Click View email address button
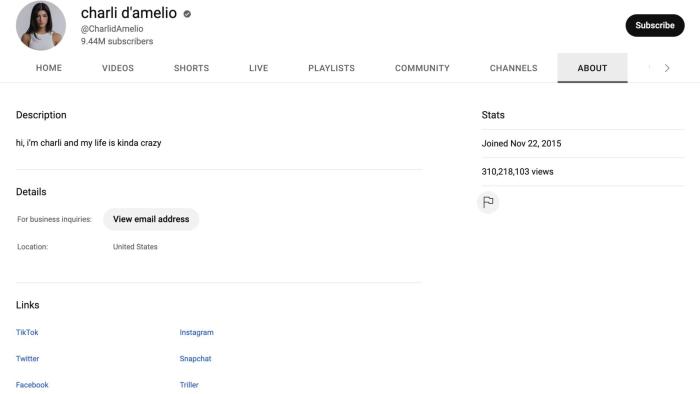Screen dimensions: 700x394 (x=151, y=219)
